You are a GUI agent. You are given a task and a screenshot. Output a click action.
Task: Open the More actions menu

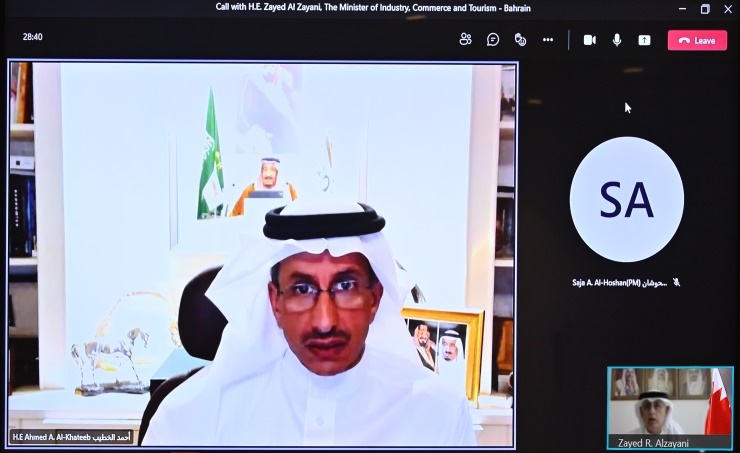548,40
